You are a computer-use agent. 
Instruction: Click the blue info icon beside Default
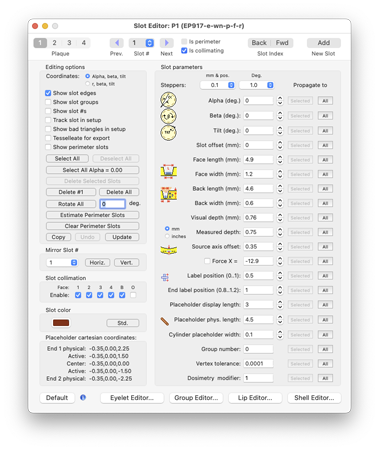point(83,397)
